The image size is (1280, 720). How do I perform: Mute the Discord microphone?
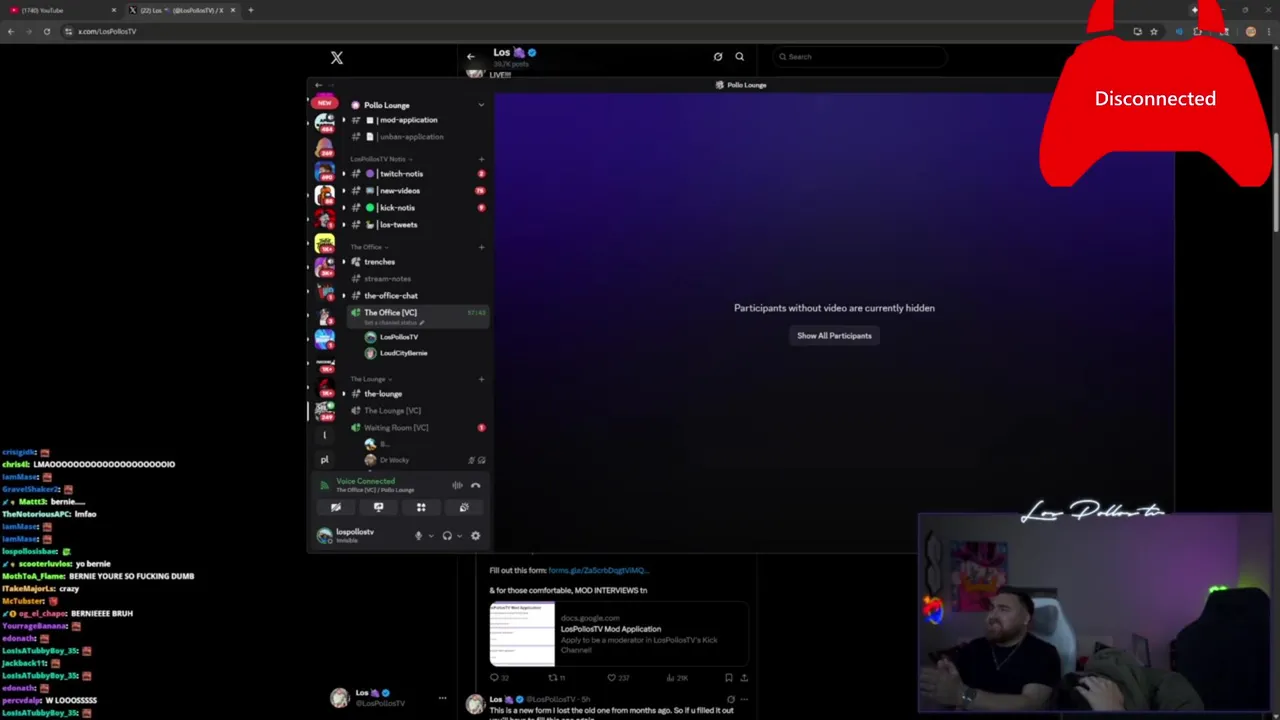[x=418, y=536]
